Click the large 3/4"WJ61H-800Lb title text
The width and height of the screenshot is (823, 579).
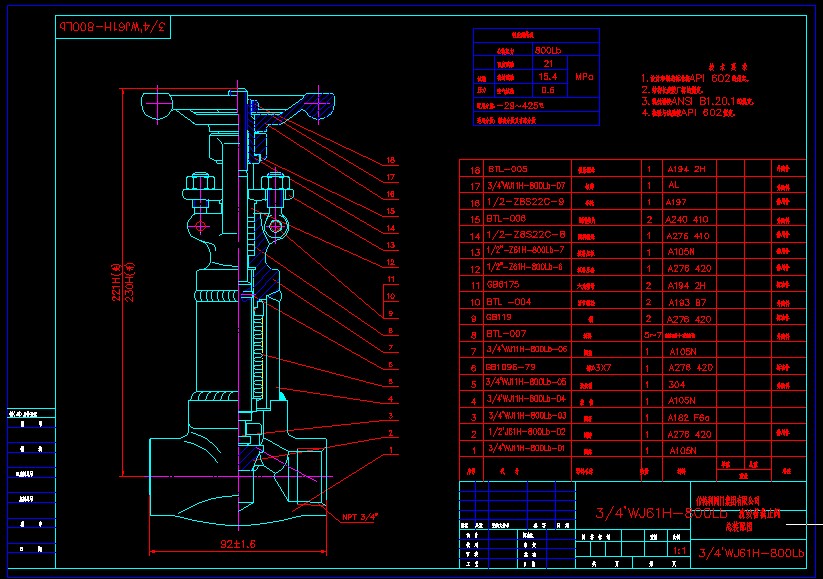657,512
